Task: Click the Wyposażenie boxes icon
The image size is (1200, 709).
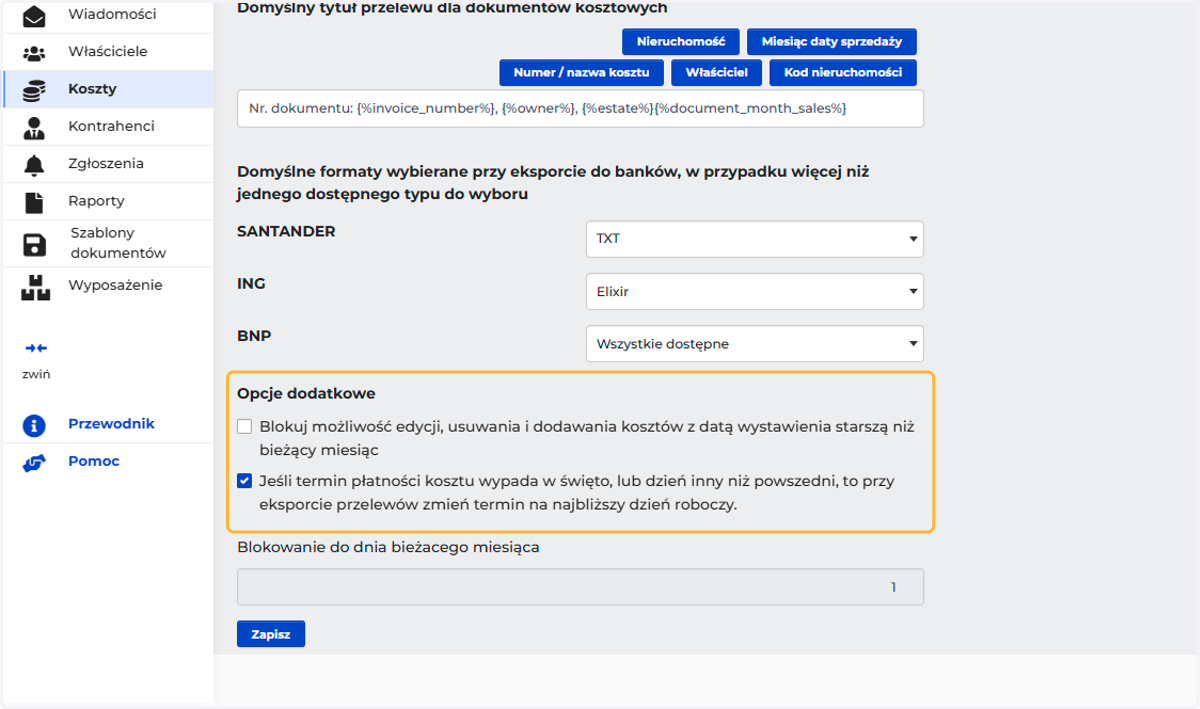Action: [35, 287]
